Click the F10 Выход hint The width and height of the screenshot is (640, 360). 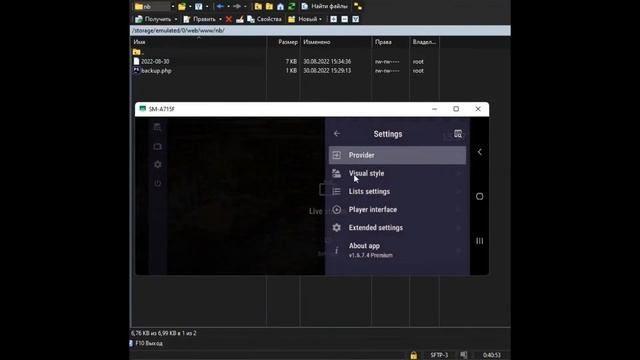click(x=149, y=343)
